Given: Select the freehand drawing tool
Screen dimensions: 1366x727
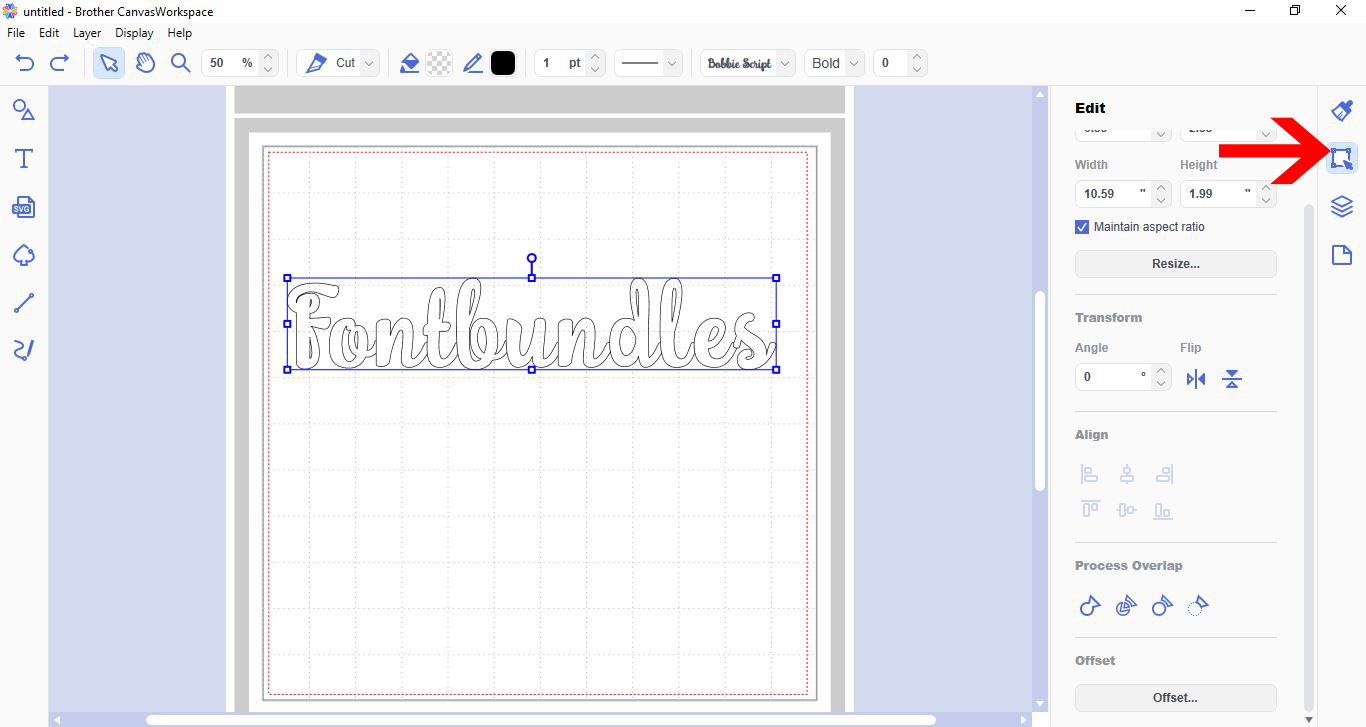Looking at the screenshot, I should point(24,350).
